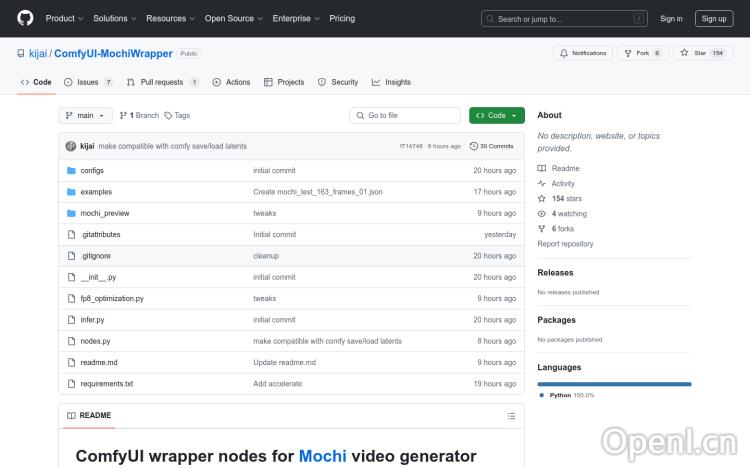Open the fp8_optimization.py file

(x=112, y=298)
